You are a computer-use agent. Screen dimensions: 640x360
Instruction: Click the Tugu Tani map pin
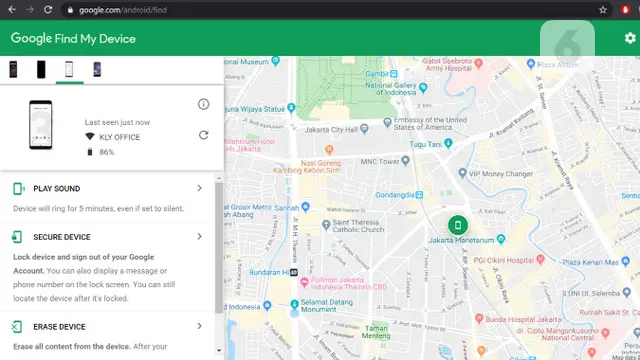coord(448,143)
